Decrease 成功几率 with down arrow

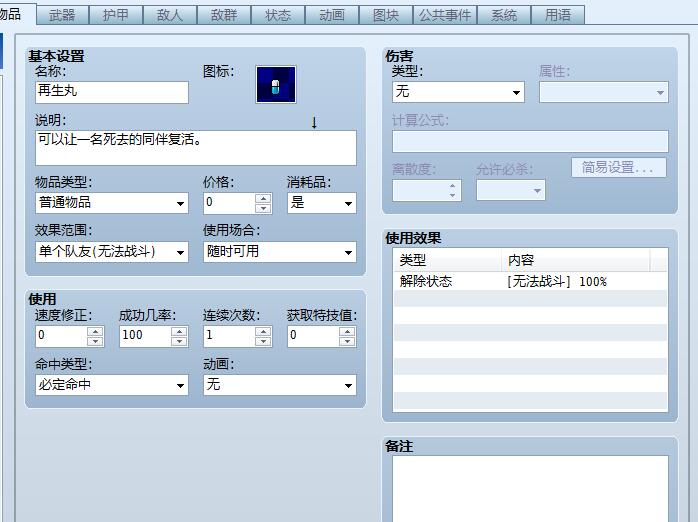[x=179, y=341]
